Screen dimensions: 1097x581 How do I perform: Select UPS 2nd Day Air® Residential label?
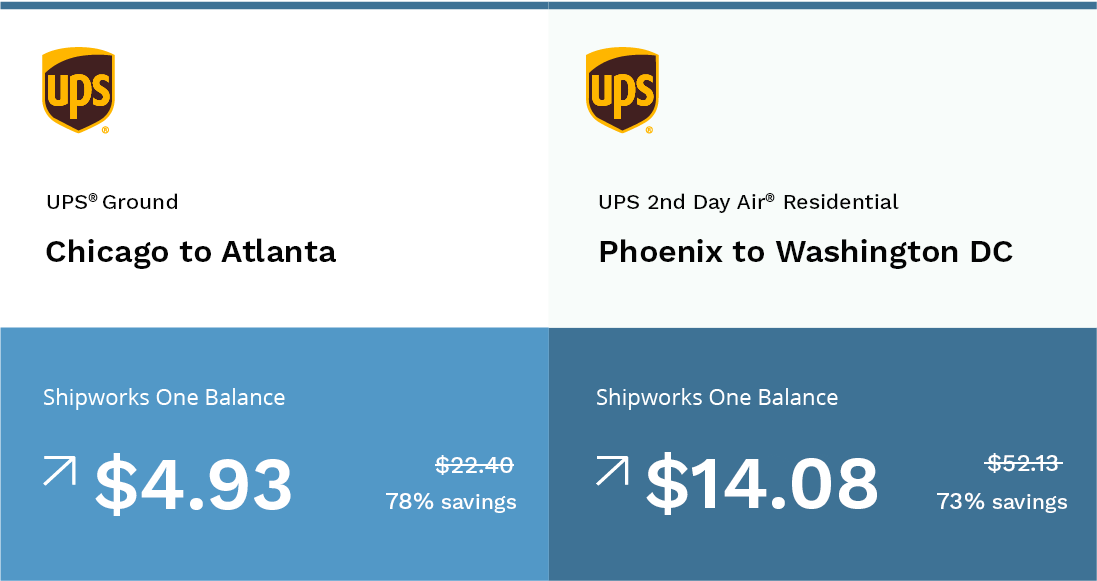tap(748, 202)
